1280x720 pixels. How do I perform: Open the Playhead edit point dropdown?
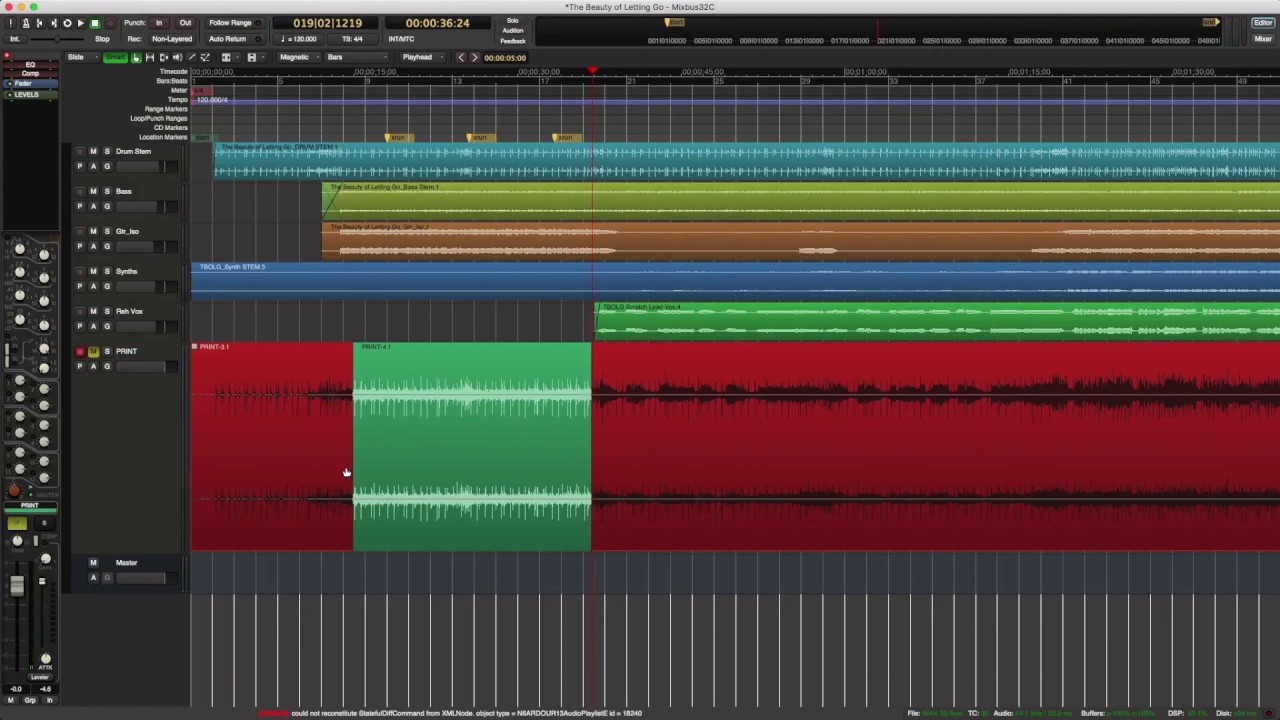[x=423, y=57]
